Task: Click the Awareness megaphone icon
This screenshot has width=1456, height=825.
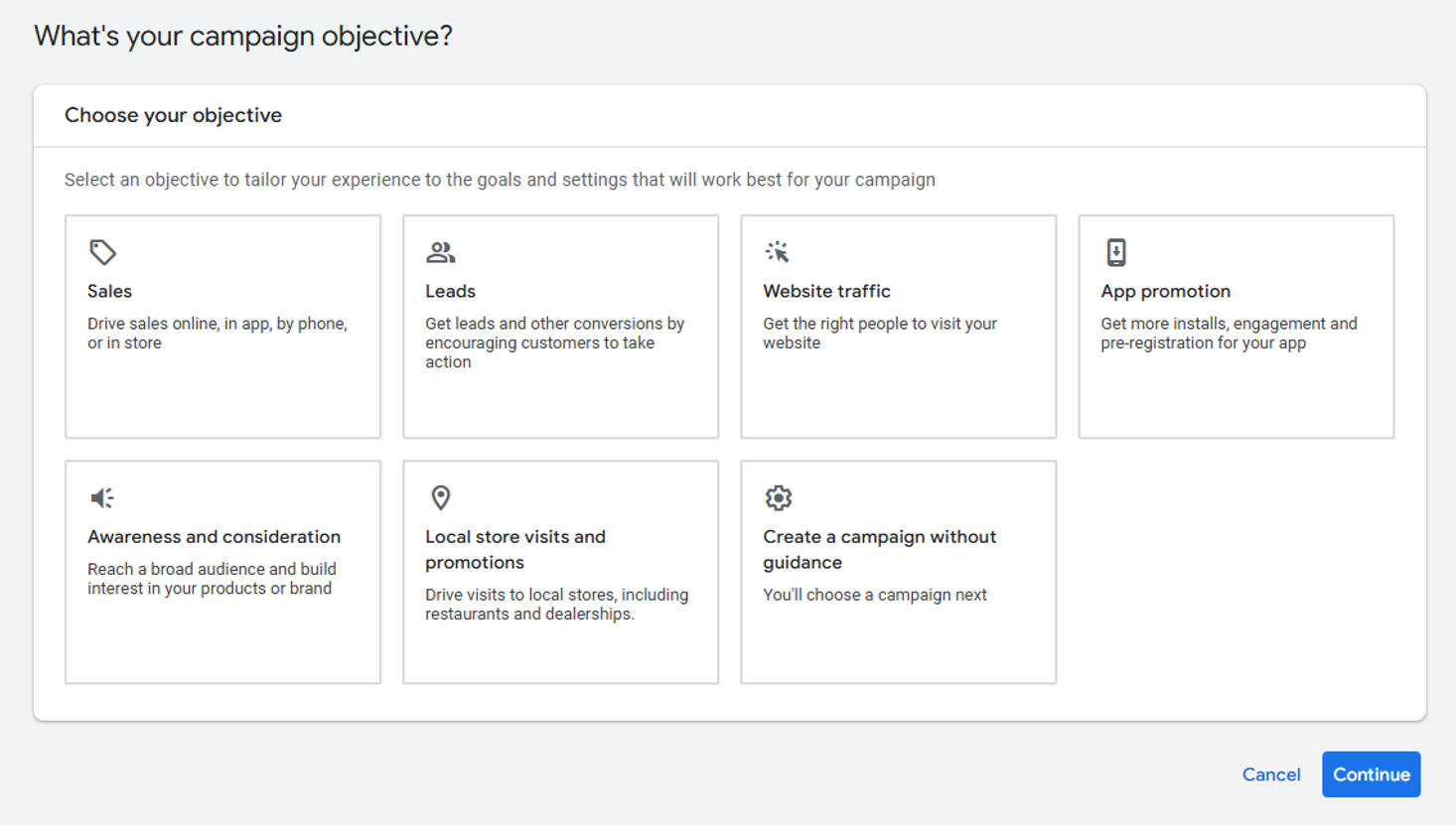Action: (102, 497)
